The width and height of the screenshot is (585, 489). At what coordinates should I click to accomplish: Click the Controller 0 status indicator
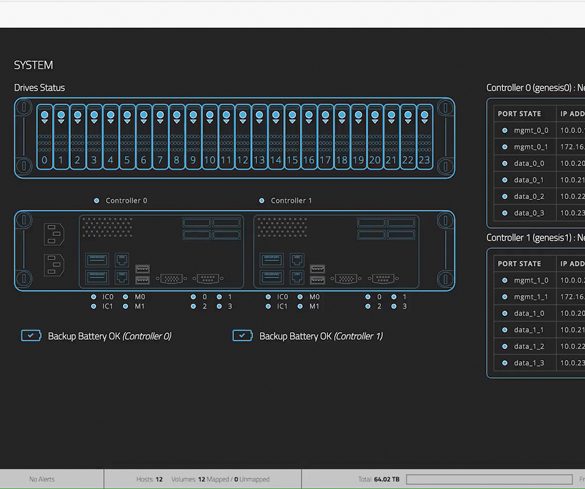(x=97, y=201)
